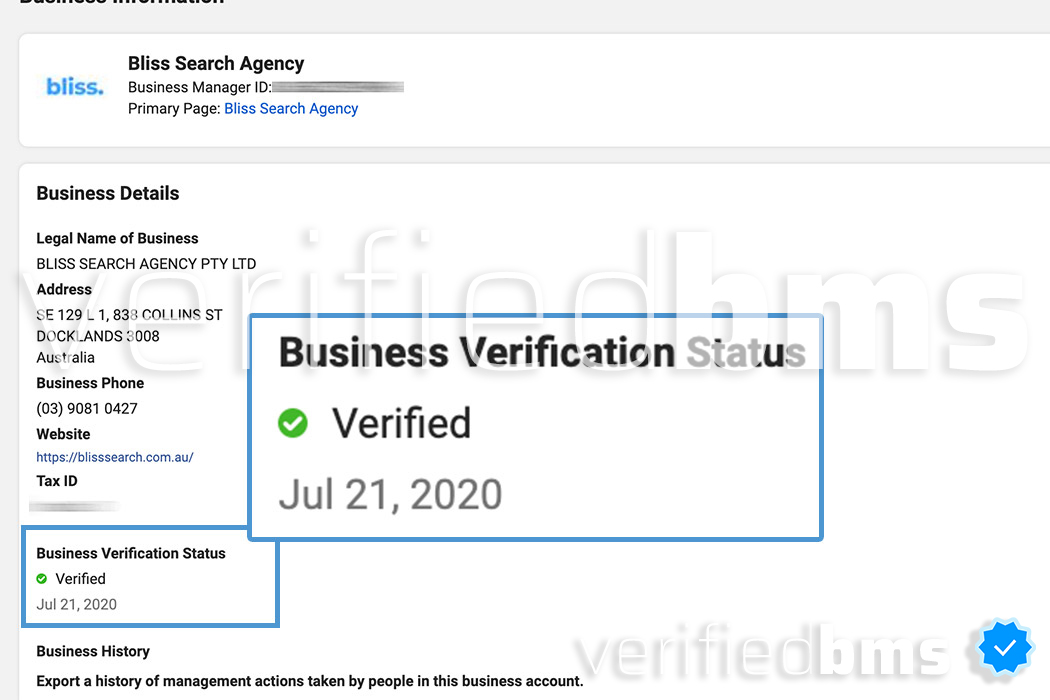Click the 'Business History' heading
The width and height of the screenshot is (1050, 700).
(x=93, y=651)
